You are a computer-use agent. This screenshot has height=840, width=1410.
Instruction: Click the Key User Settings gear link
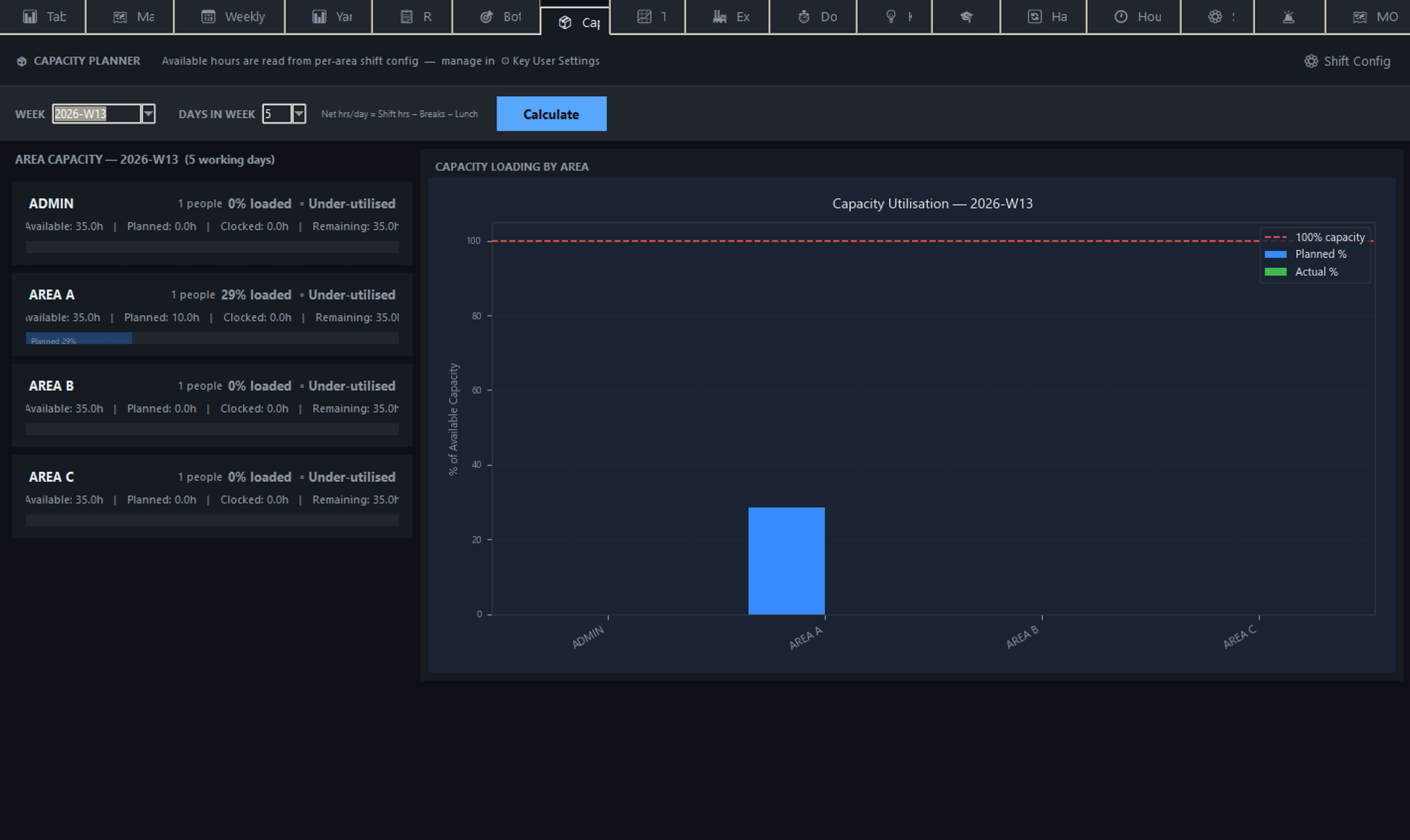pos(550,61)
